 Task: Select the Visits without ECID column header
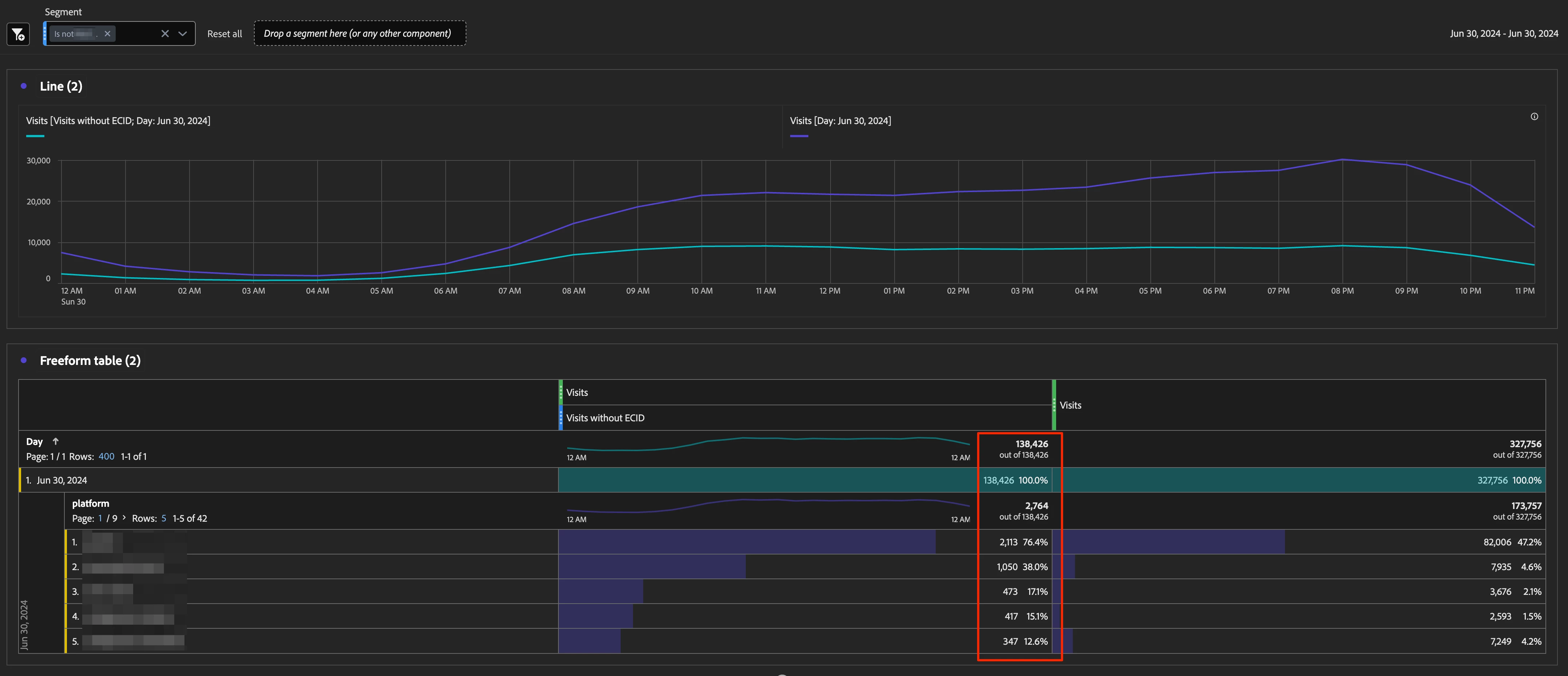tap(604, 418)
